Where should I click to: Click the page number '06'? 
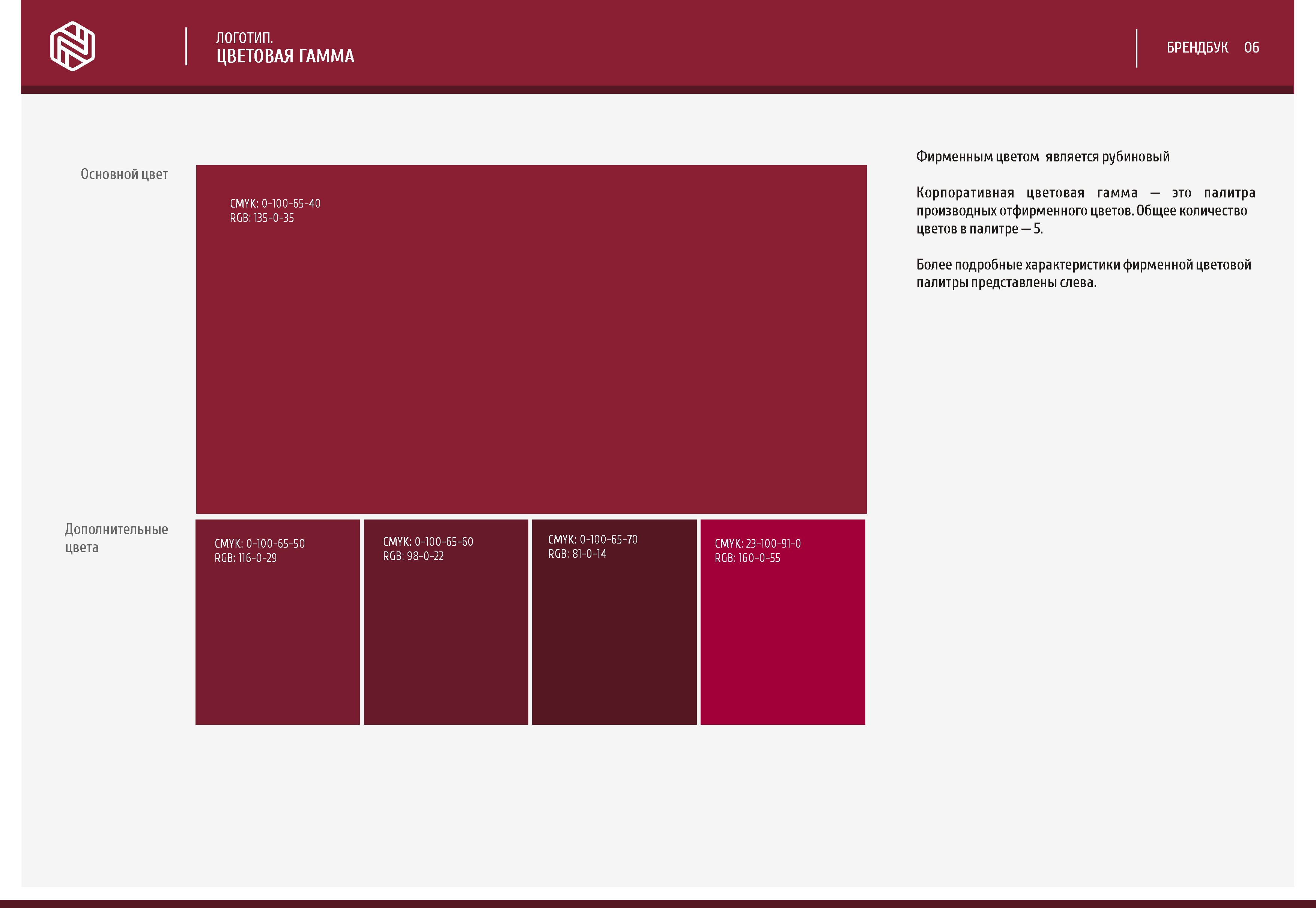pyautogui.click(x=1251, y=47)
